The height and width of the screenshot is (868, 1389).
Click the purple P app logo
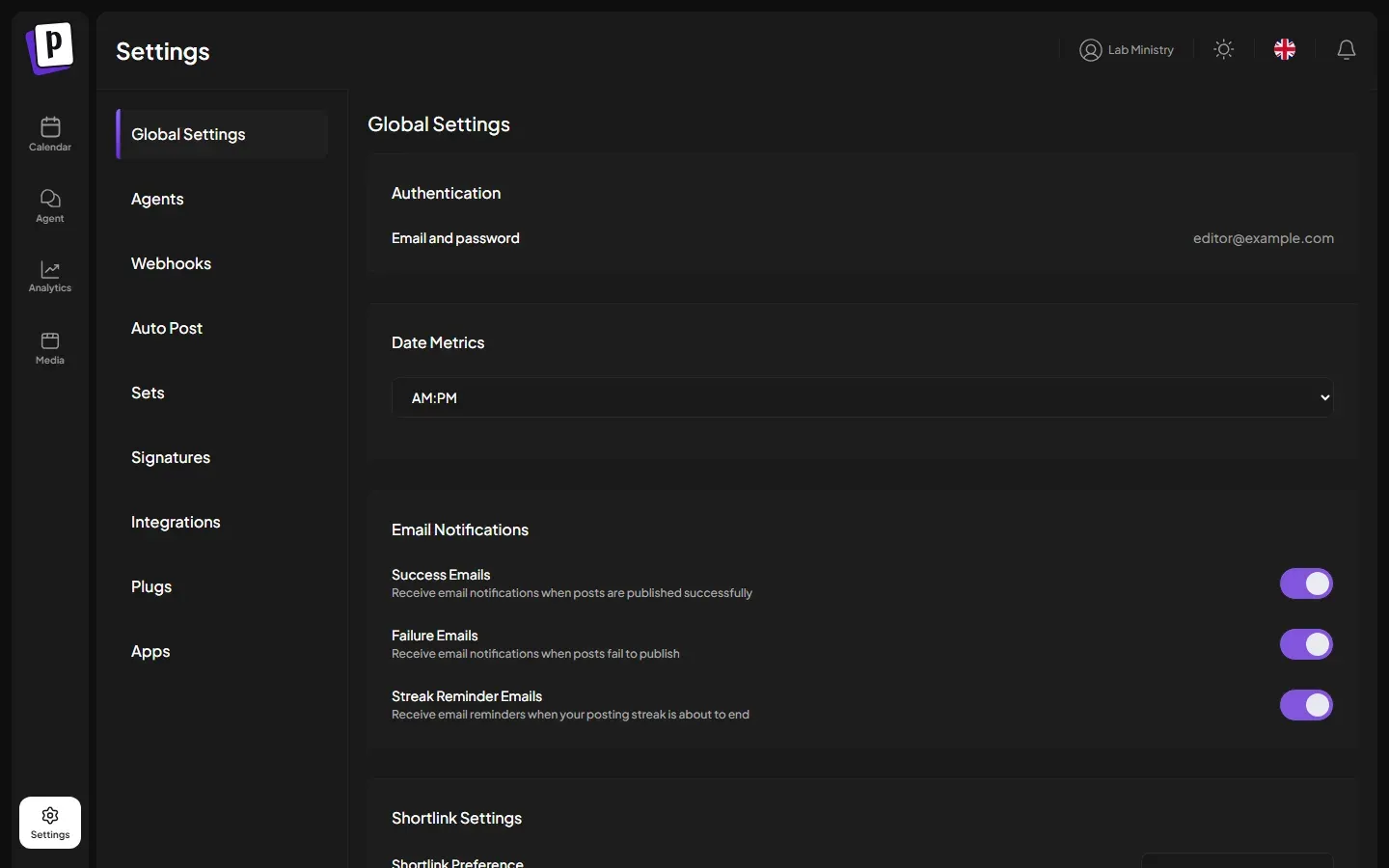click(50, 48)
